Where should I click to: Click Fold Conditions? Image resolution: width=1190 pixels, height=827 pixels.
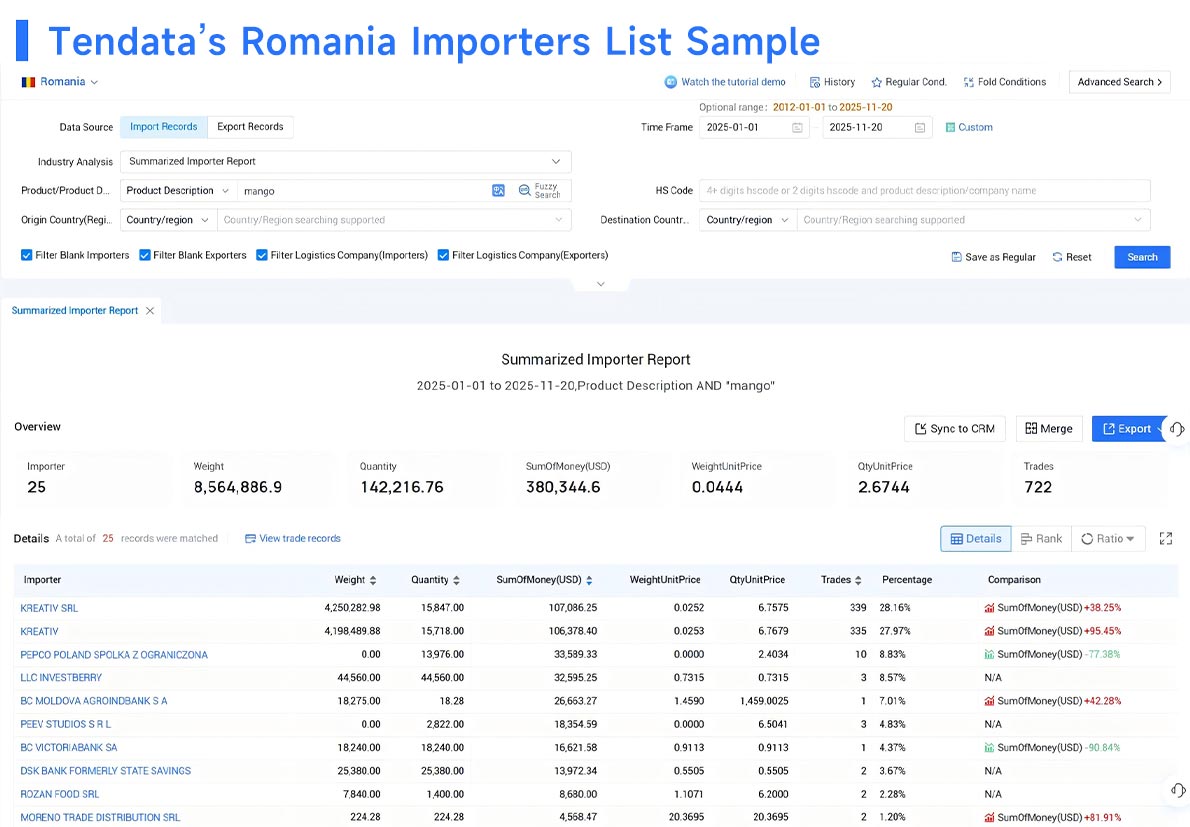pyautogui.click(x=1005, y=82)
